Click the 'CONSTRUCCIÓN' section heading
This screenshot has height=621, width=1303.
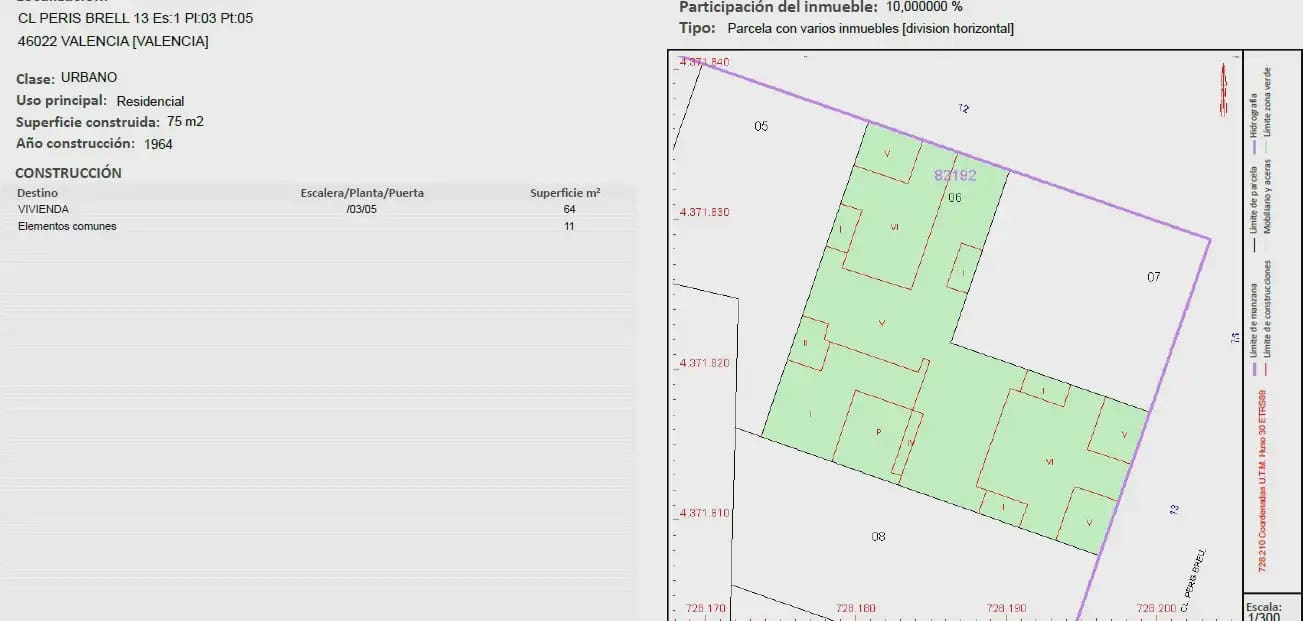coord(68,173)
